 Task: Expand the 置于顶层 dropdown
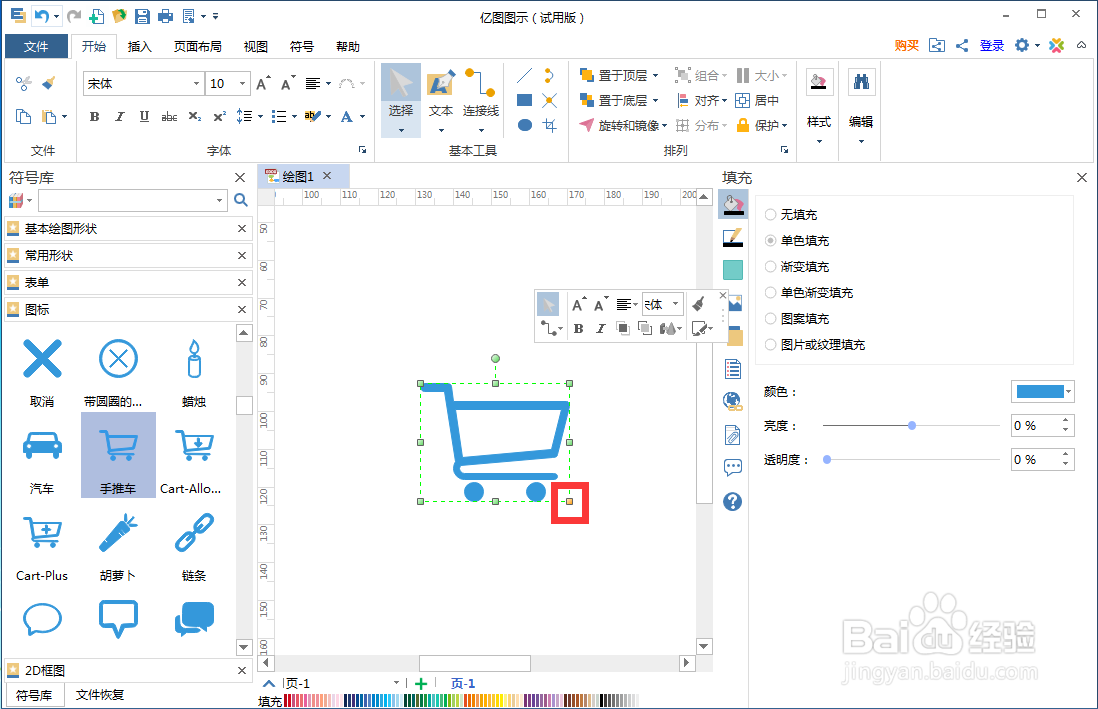(657, 74)
